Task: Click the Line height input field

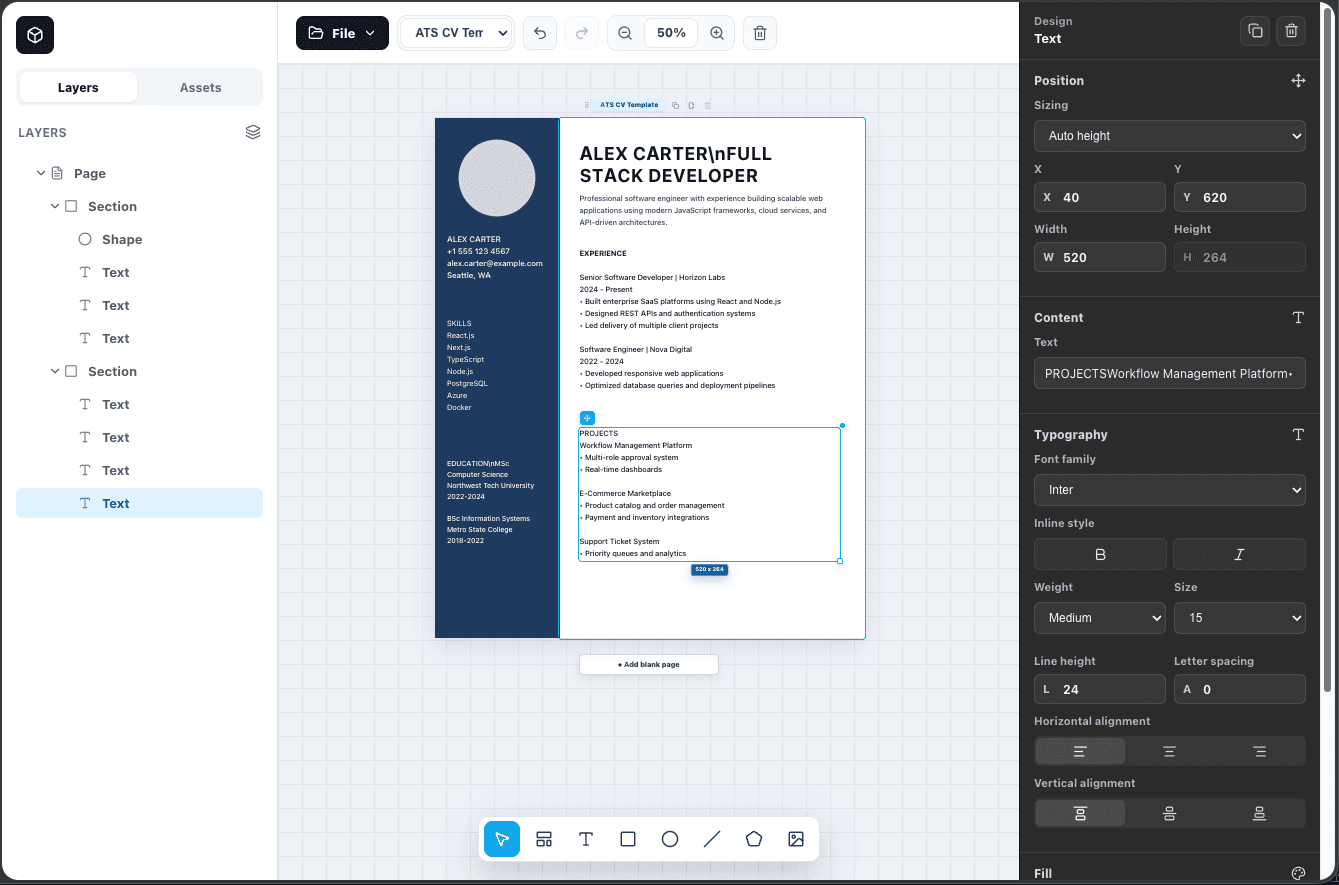Action: pyautogui.click(x=1100, y=689)
